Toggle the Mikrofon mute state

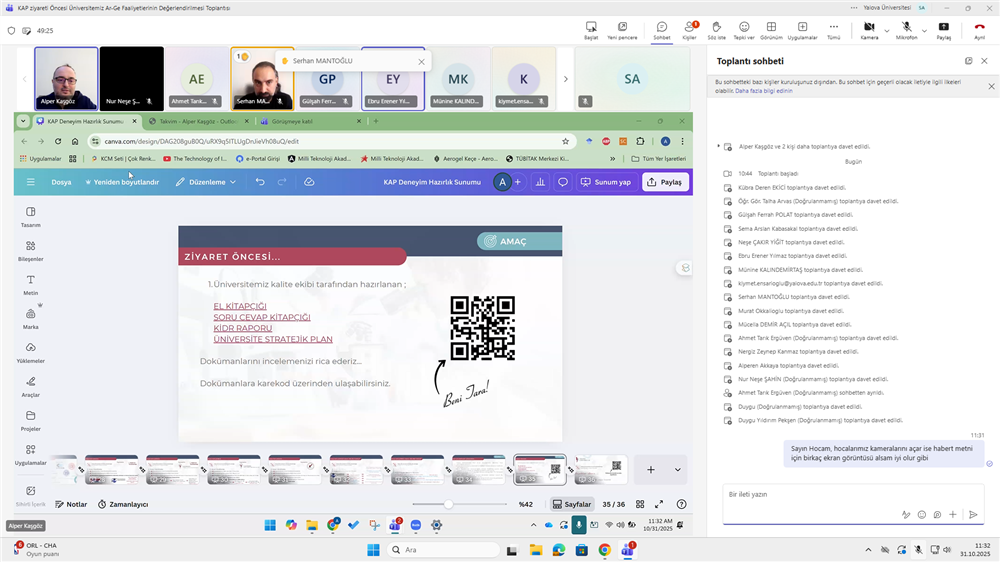pos(906,29)
